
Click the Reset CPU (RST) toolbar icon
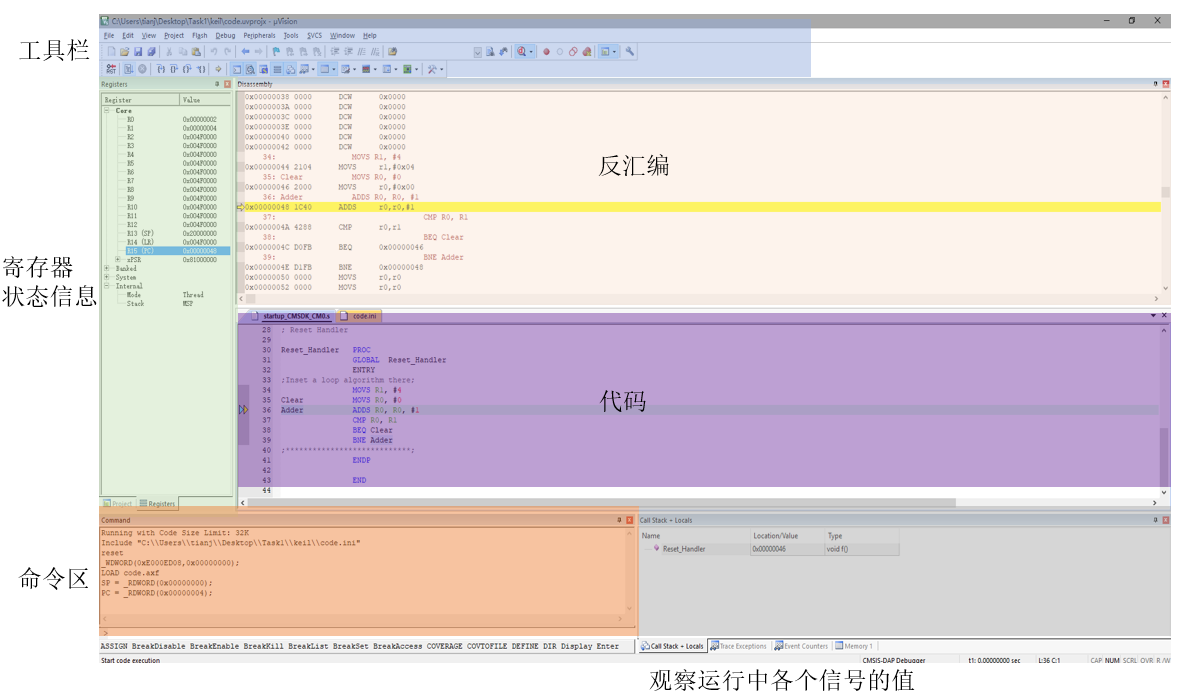pos(111,69)
